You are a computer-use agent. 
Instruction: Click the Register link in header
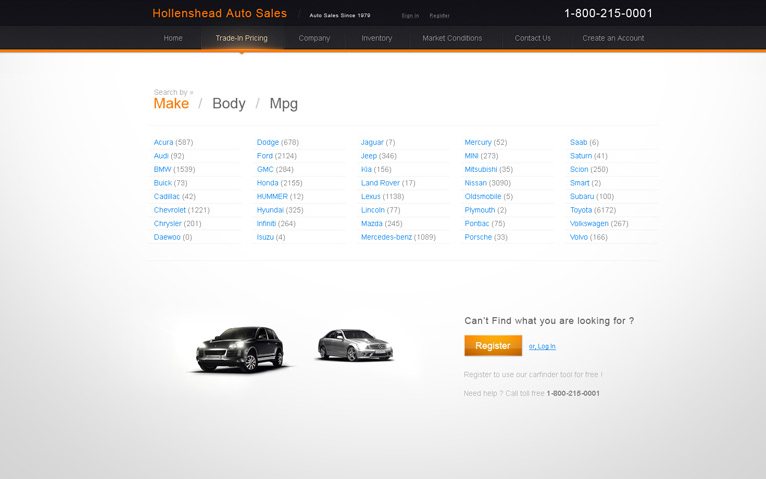[x=439, y=16]
